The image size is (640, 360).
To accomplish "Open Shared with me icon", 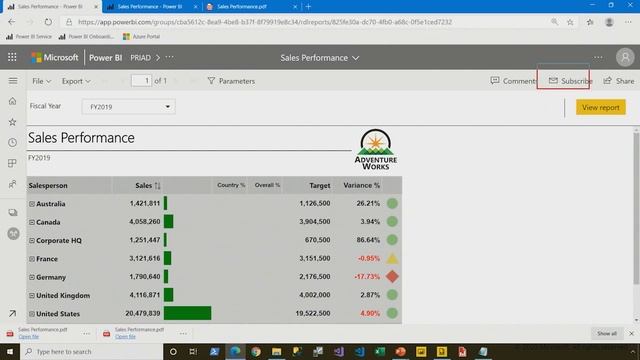I will point(13,184).
